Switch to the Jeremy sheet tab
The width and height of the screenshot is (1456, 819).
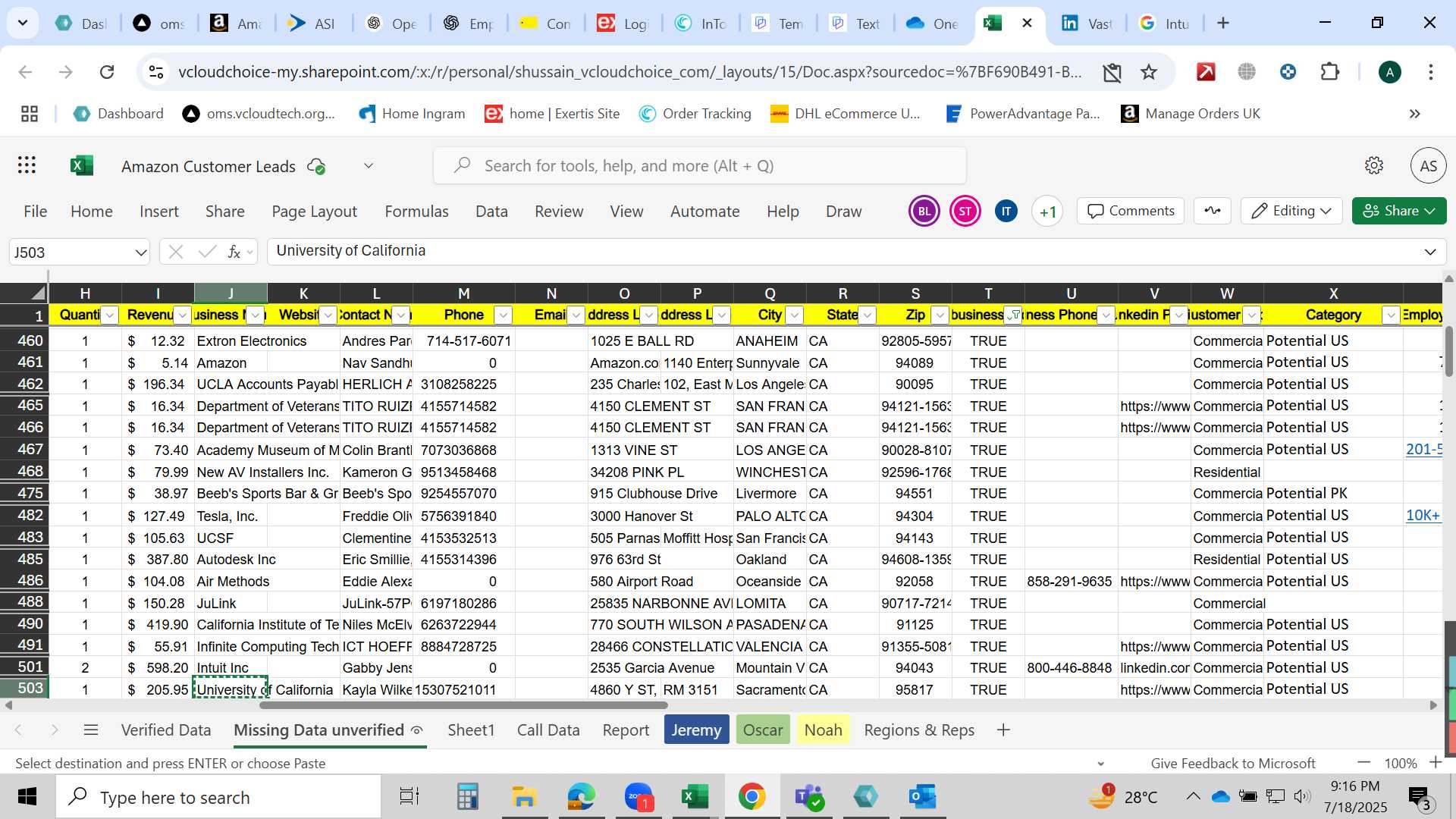(696, 730)
